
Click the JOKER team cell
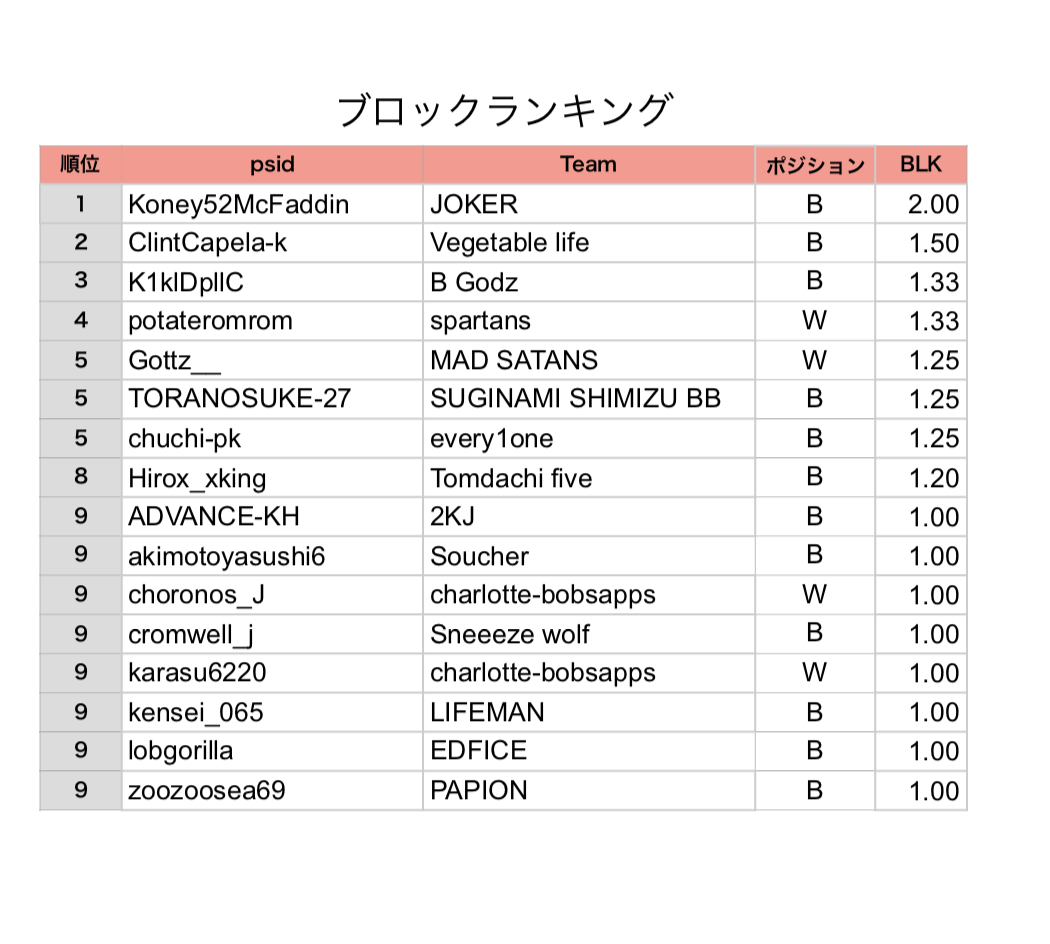tap(474, 205)
